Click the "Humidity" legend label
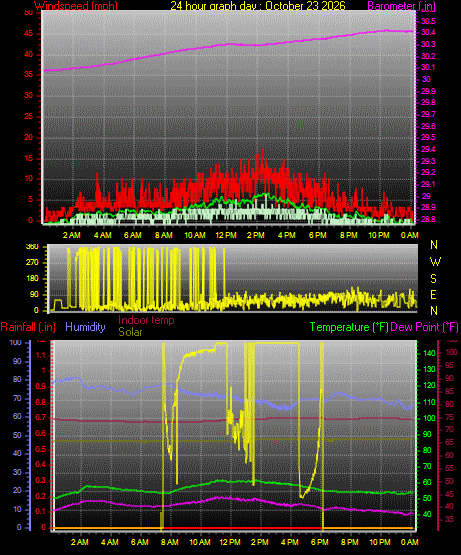Image resolution: width=461 pixels, height=555 pixels. 85,327
